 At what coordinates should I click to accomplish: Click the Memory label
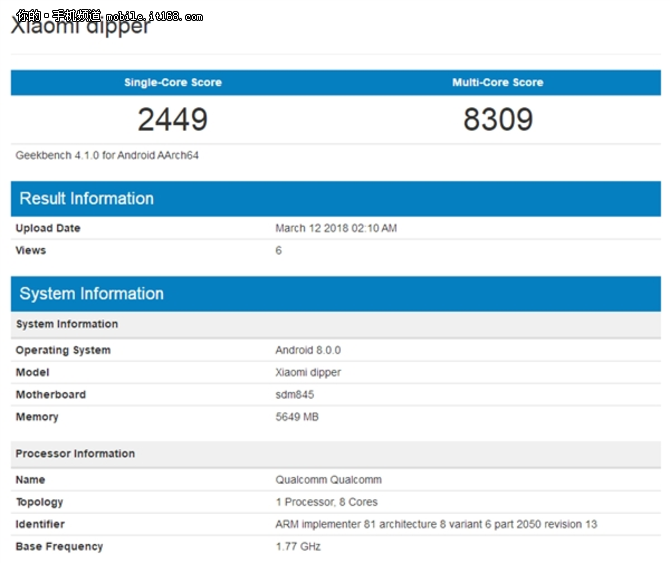click(37, 417)
